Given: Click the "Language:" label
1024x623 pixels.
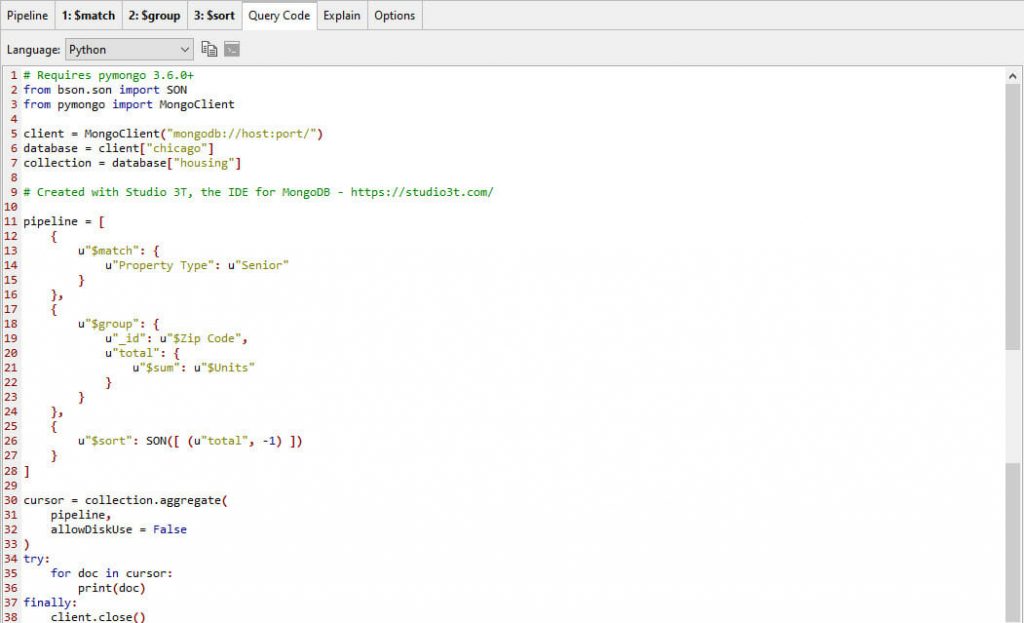Looking at the screenshot, I should [33, 50].
